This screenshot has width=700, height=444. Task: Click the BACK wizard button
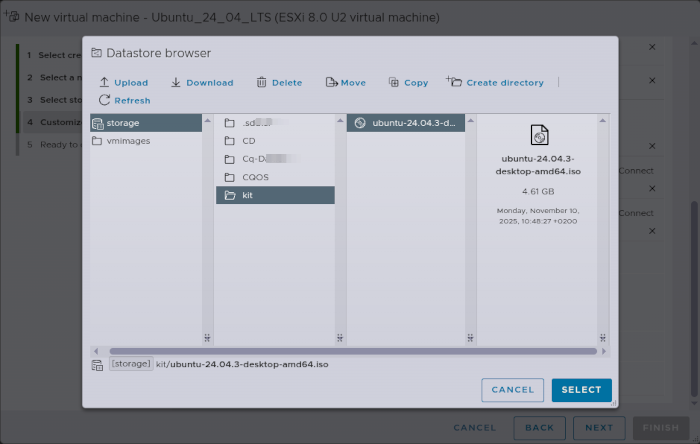pos(533,427)
